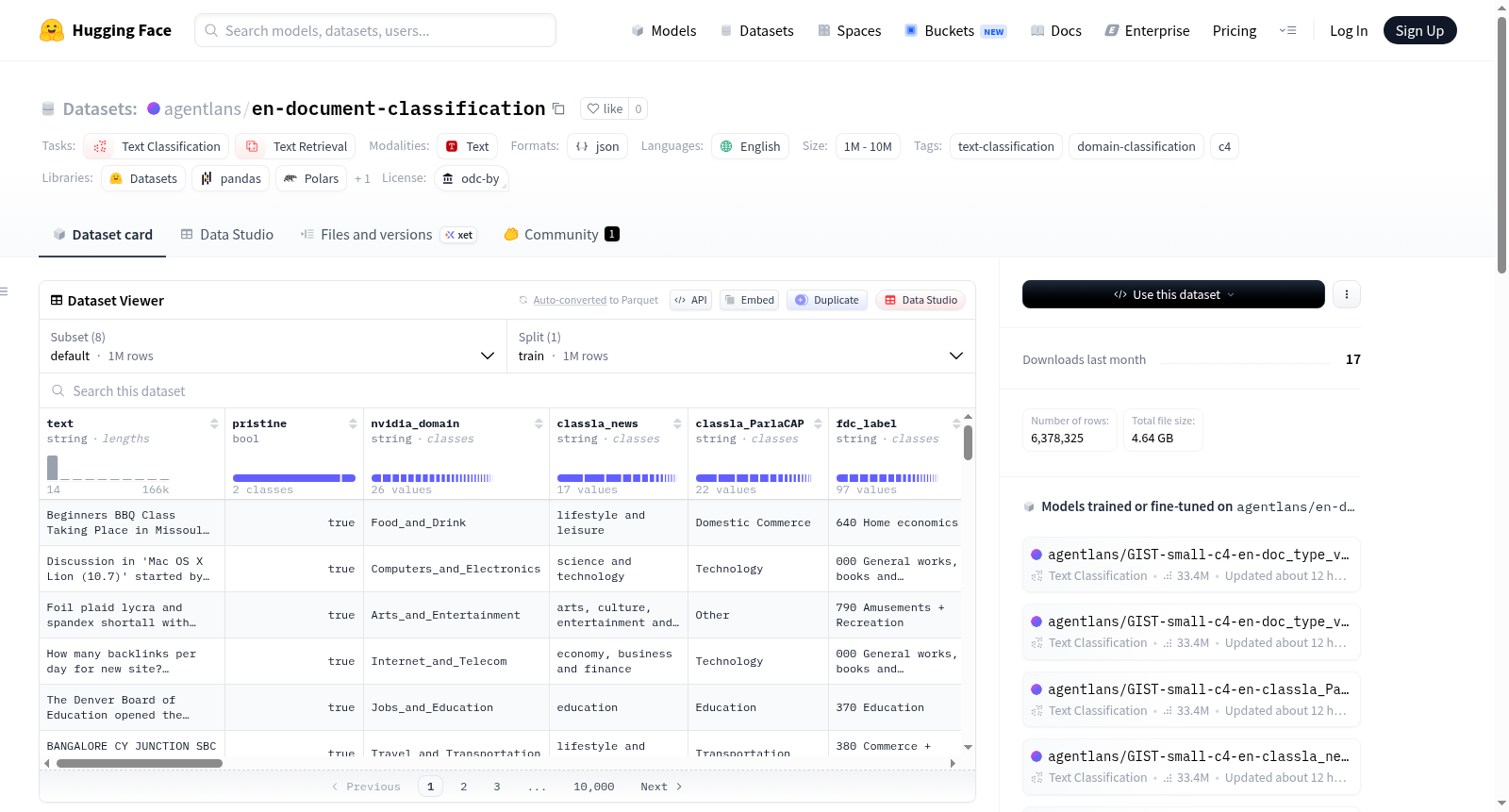Open the API button in Dataset Viewer

pyautogui.click(x=690, y=300)
